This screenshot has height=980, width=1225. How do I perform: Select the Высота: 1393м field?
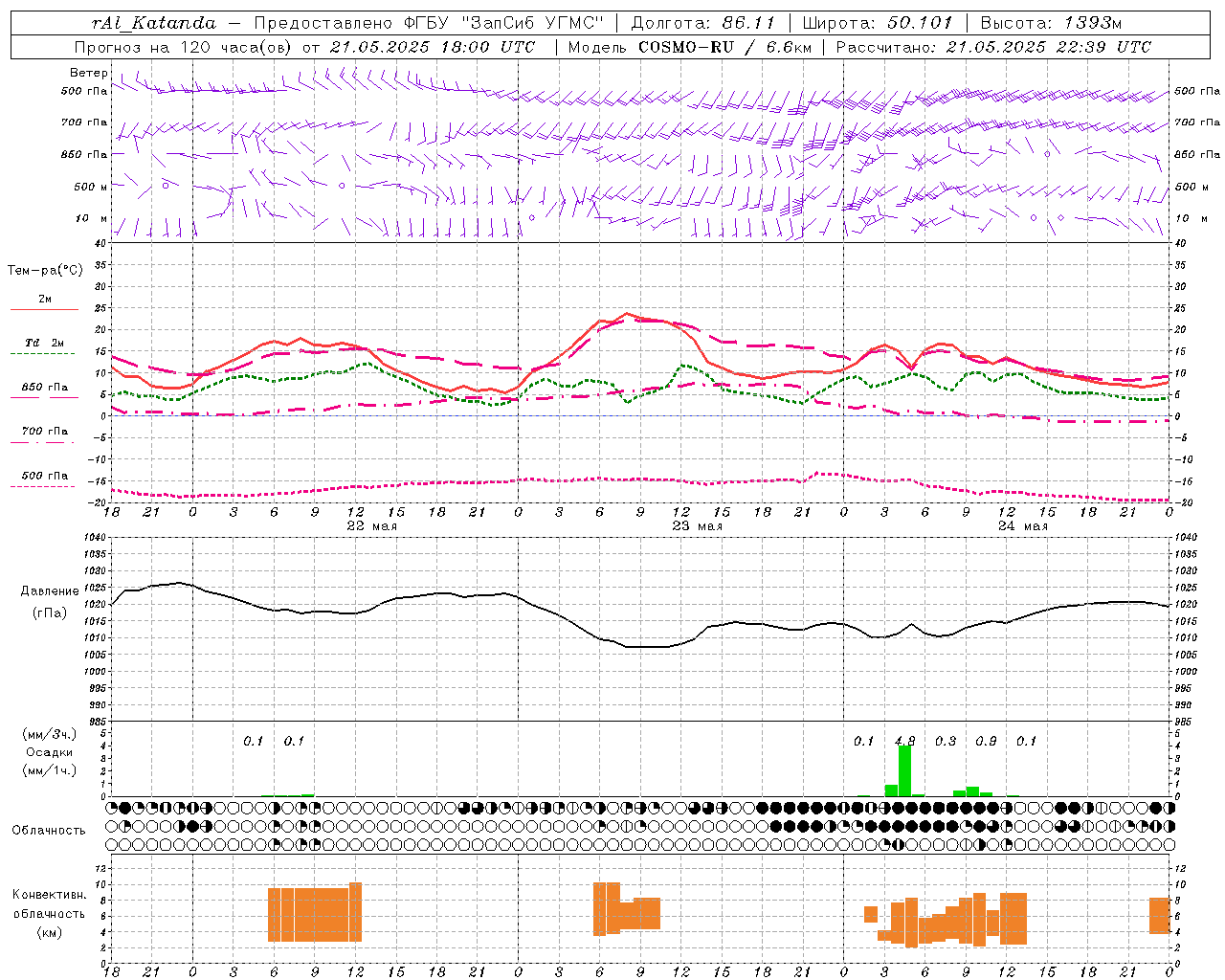1052,23
